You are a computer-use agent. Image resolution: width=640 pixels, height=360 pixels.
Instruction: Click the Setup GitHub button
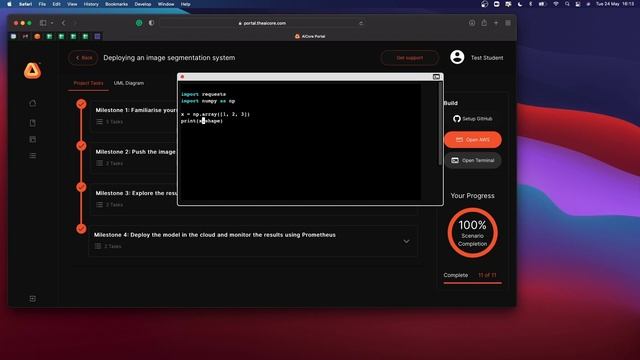[x=473, y=119]
